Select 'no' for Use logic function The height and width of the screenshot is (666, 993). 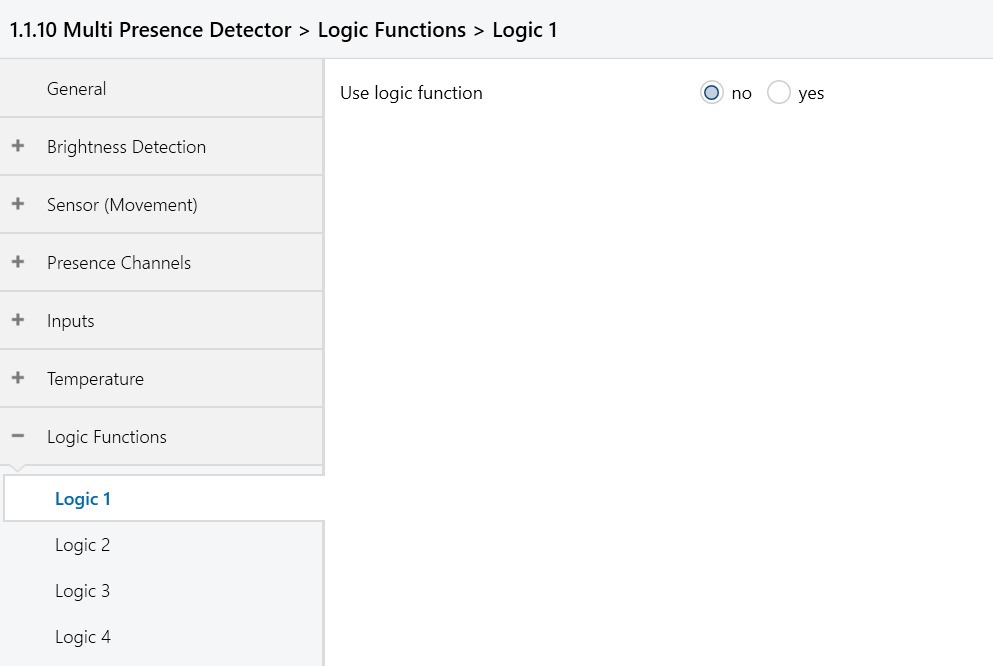(x=711, y=92)
